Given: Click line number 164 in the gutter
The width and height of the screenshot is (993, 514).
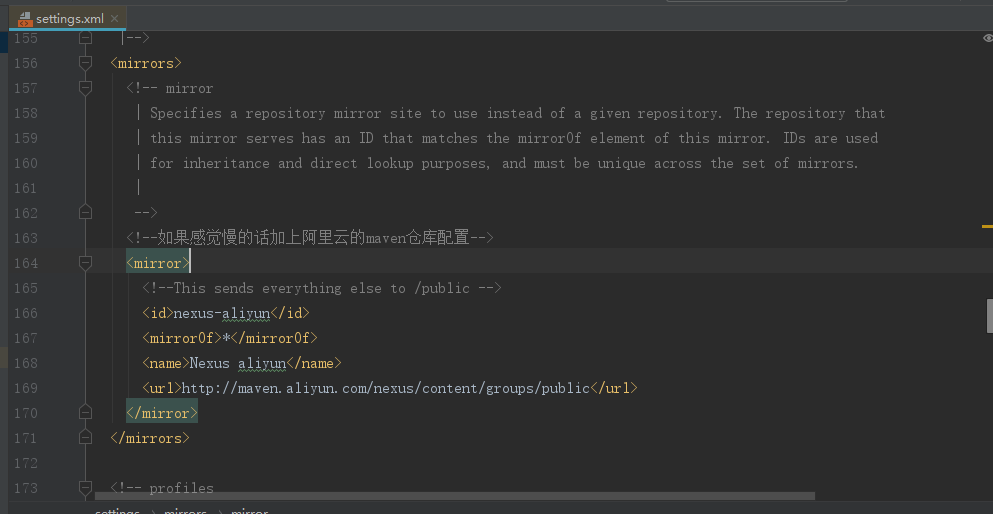Looking at the screenshot, I should (26, 263).
